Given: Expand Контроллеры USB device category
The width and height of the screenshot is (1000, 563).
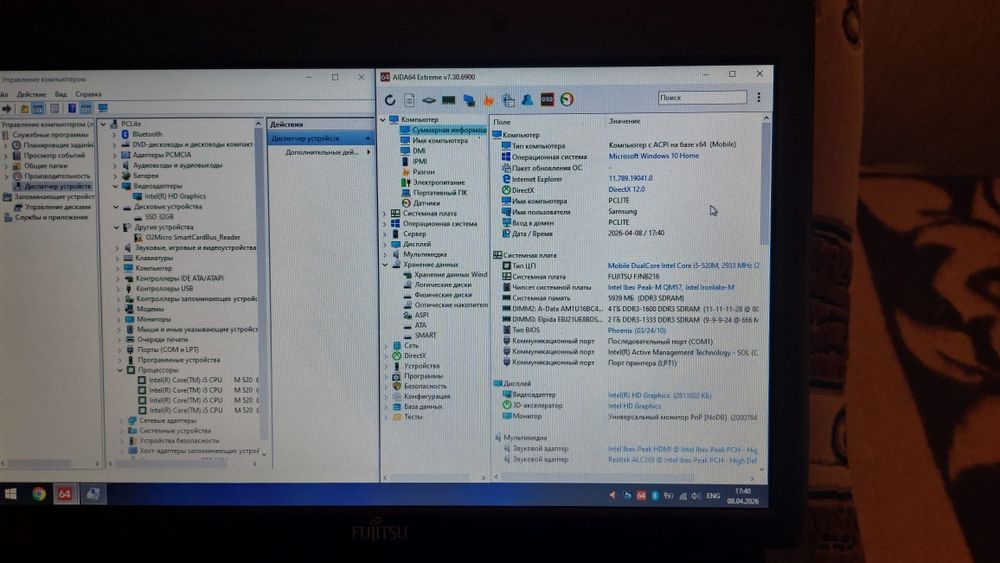Looking at the screenshot, I should (119, 289).
